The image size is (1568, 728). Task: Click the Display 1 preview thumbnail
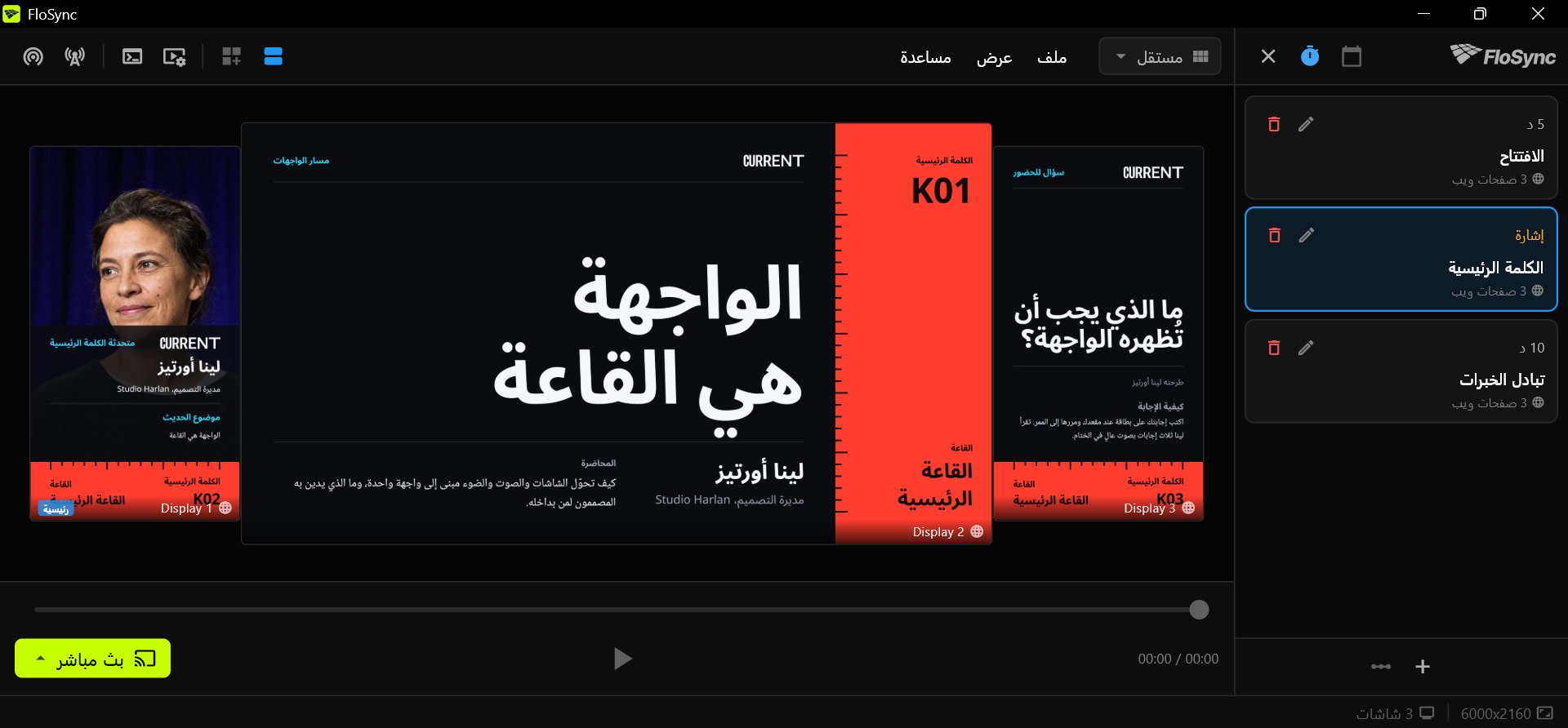point(135,333)
